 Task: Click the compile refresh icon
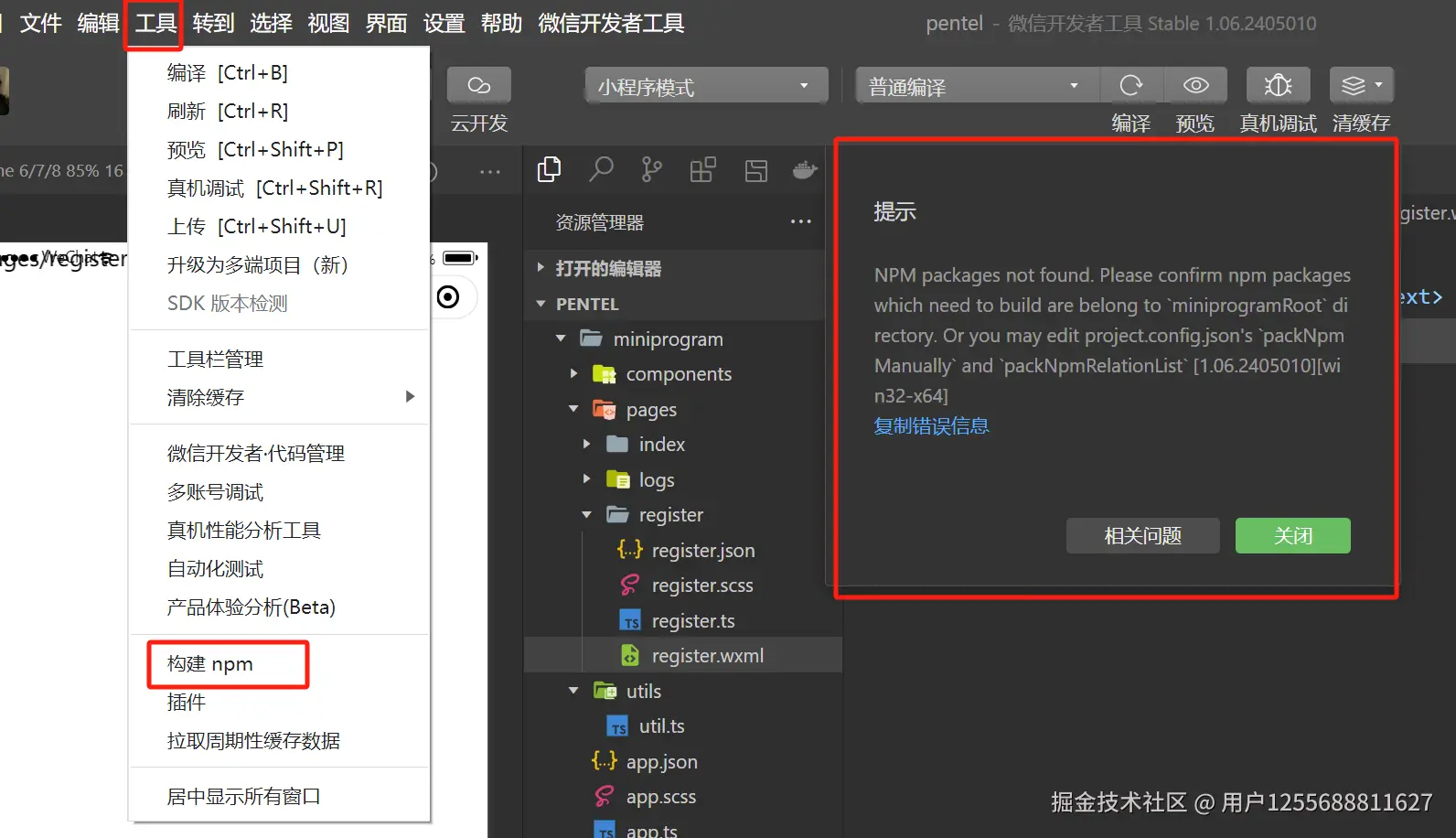[1131, 85]
